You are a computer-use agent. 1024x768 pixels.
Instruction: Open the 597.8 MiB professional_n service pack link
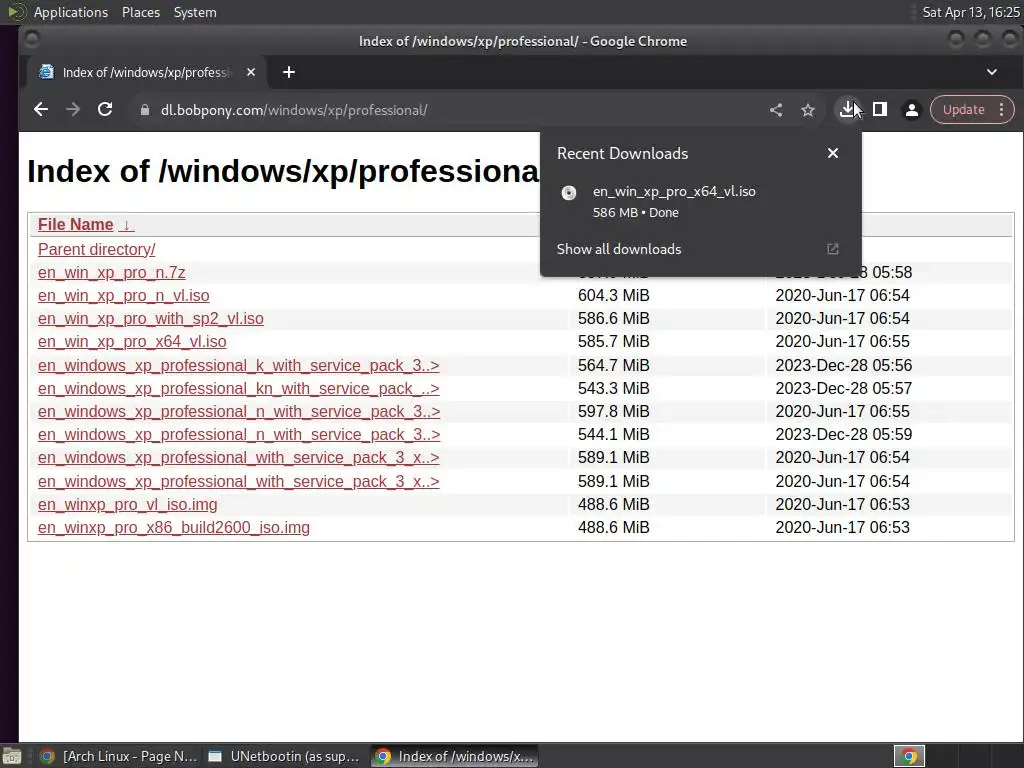tap(239, 411)
